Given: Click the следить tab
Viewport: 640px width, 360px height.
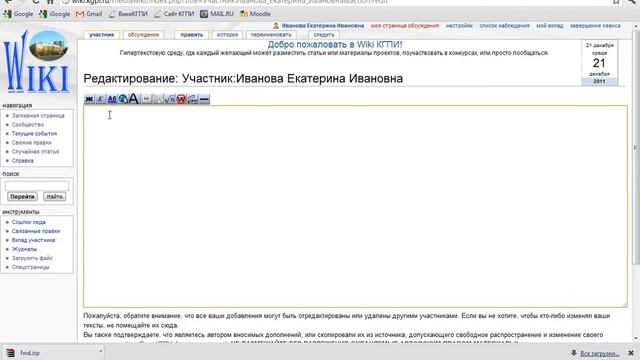Looking at the screenshot, I should point(324,35).
